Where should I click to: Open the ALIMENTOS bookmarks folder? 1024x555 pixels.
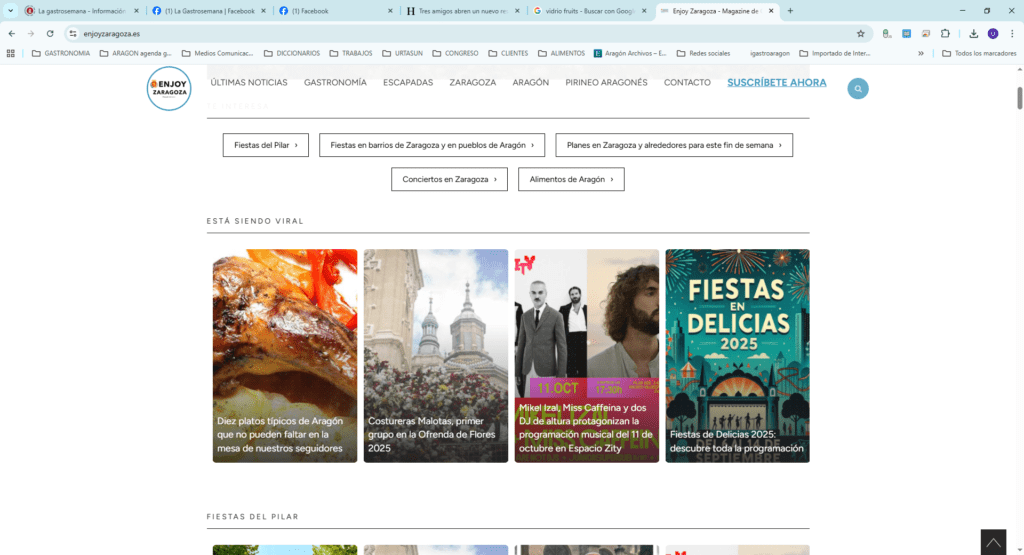tap(562, 53)
